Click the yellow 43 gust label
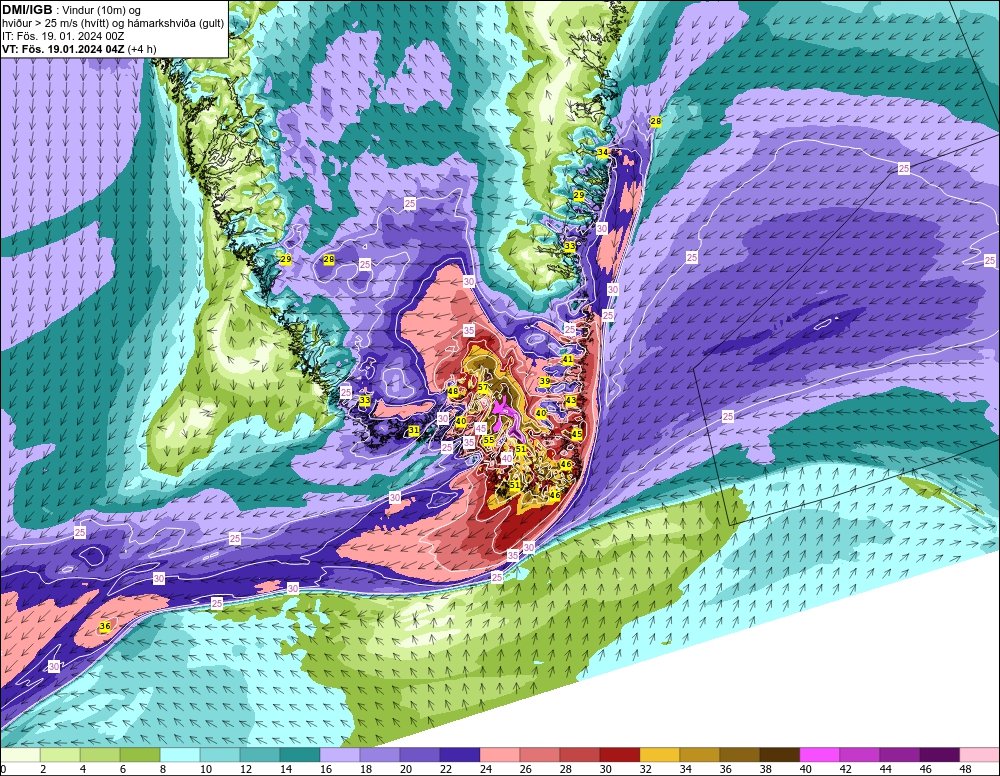The image size is (1000, 776). click(x=571, y=400)
